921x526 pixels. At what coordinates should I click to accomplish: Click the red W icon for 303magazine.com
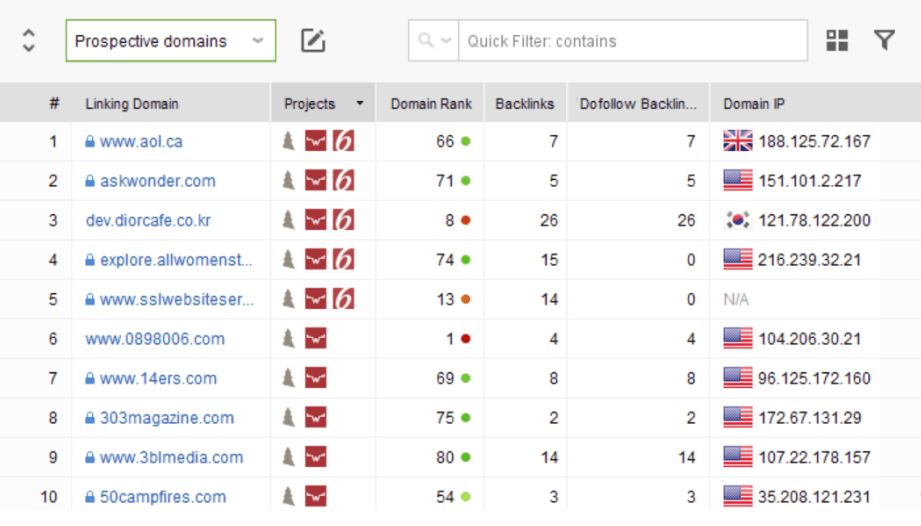(315, 417)
